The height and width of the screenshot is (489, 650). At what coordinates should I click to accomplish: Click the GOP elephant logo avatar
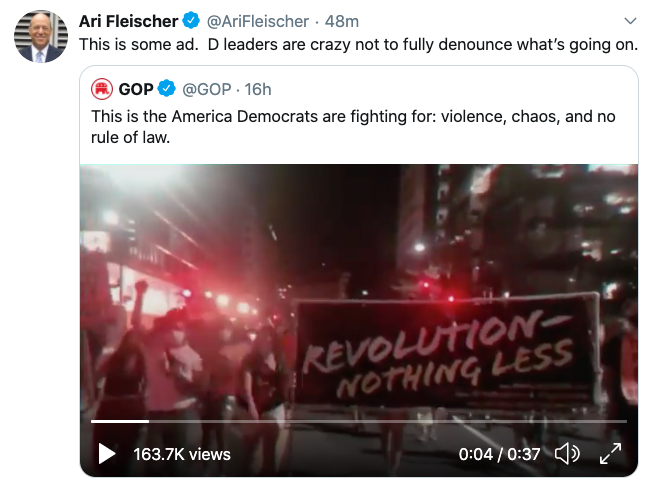(x=102, y=89)
